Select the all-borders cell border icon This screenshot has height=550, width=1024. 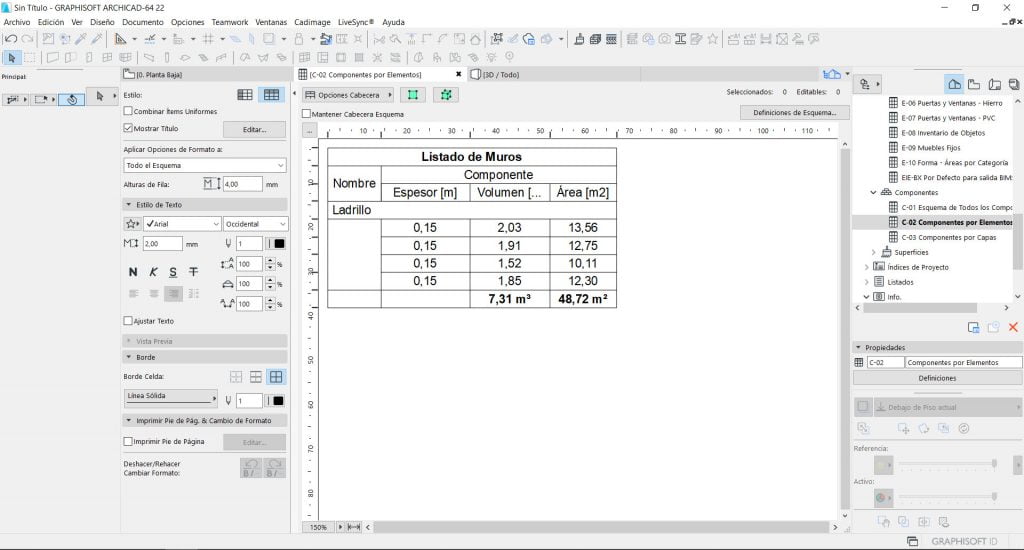(276, 377)
